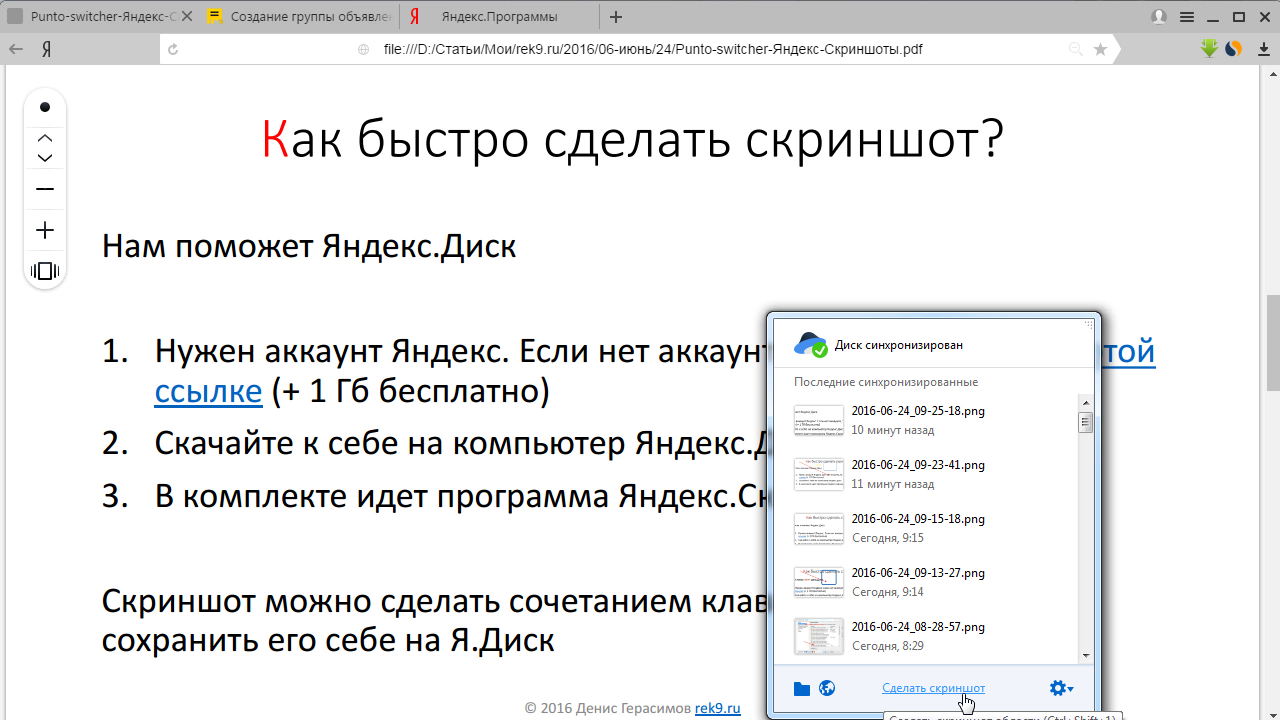This screenshot has width=1280, height=720.
Task: Click the fit-to-page icon in PDF toolbar
Action: [45, 271]
